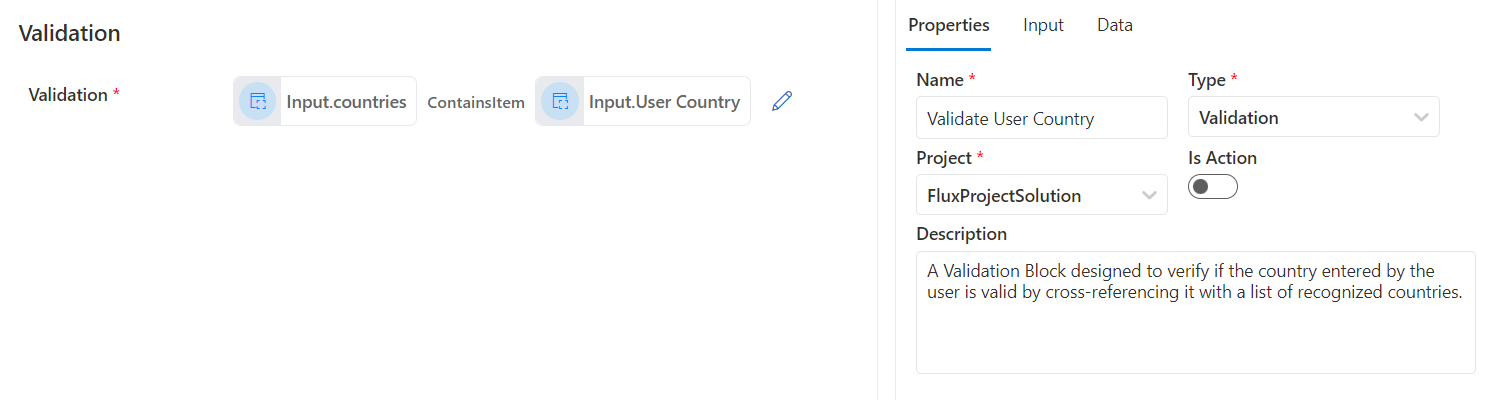Click the chevron arrow in the Project field
1491x400 pixels.
1149,195
